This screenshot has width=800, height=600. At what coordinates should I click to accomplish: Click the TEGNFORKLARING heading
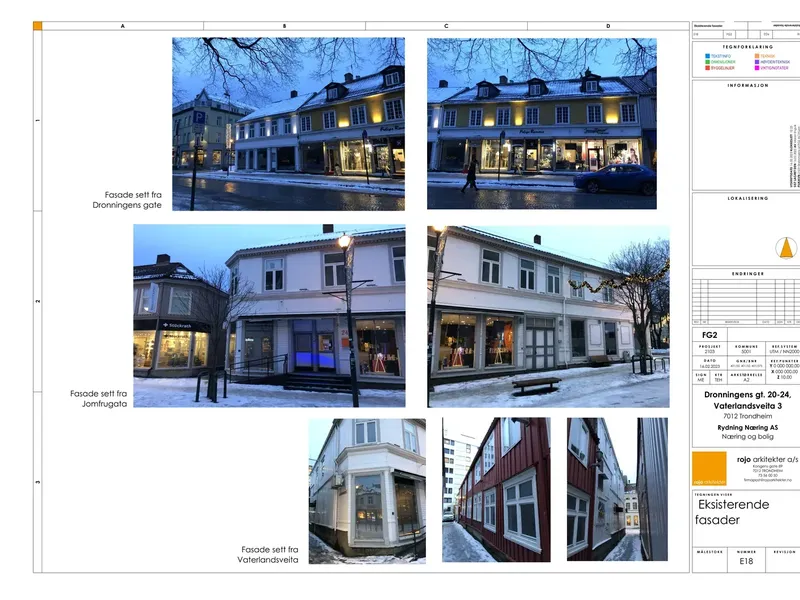(x=747, y=47)
